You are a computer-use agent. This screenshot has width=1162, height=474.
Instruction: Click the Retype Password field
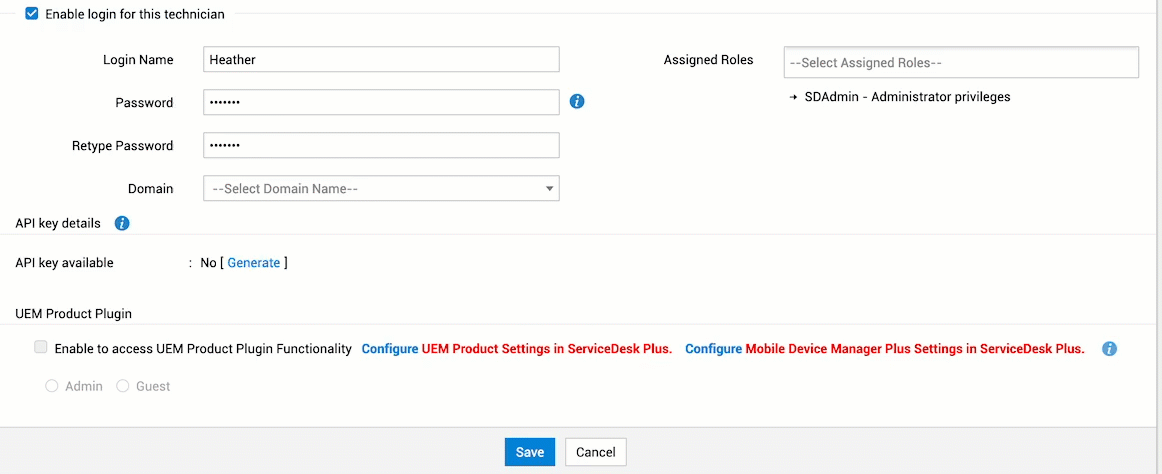tap(380, 145)
